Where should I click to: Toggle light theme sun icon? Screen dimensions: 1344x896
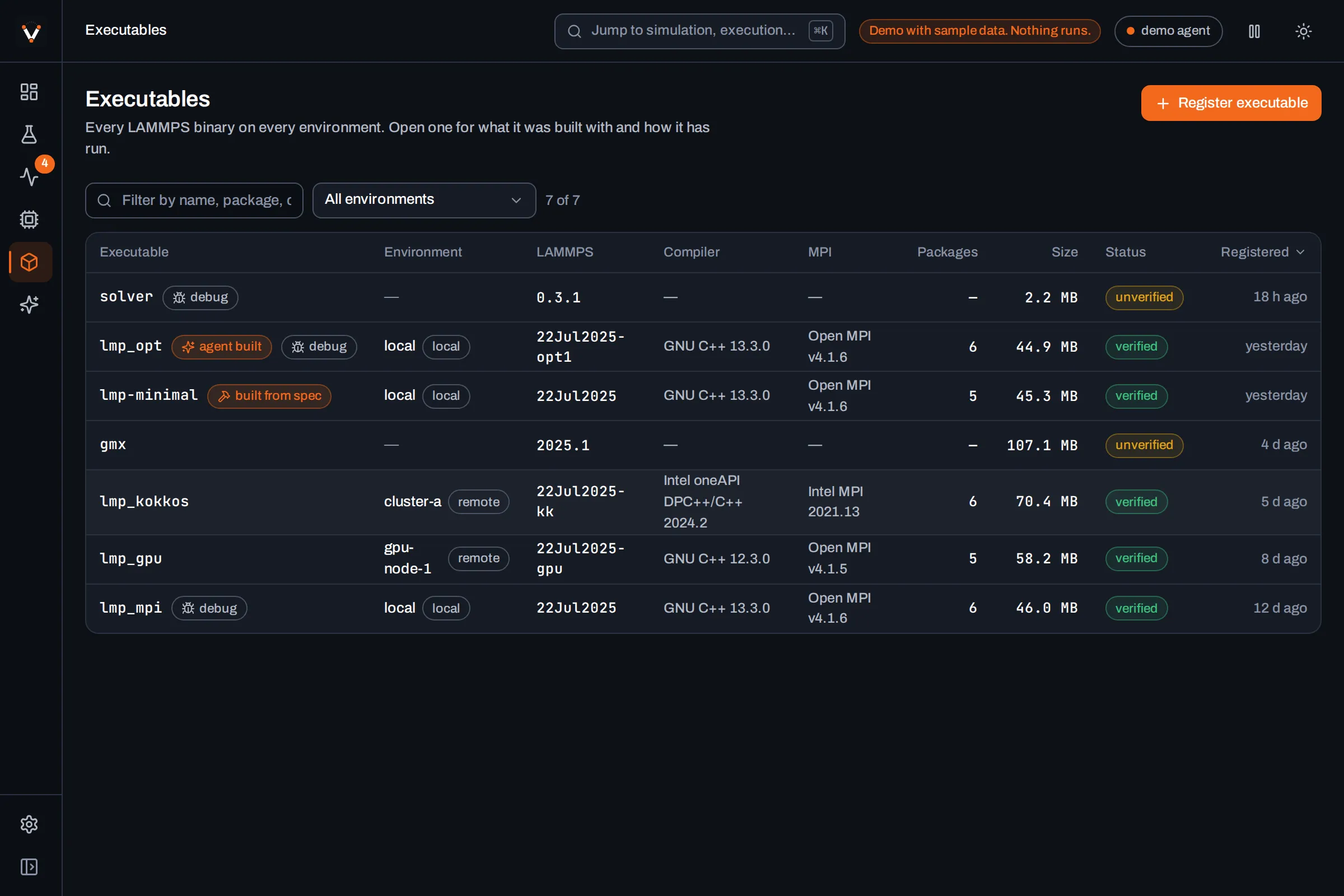pos(1303,31)
